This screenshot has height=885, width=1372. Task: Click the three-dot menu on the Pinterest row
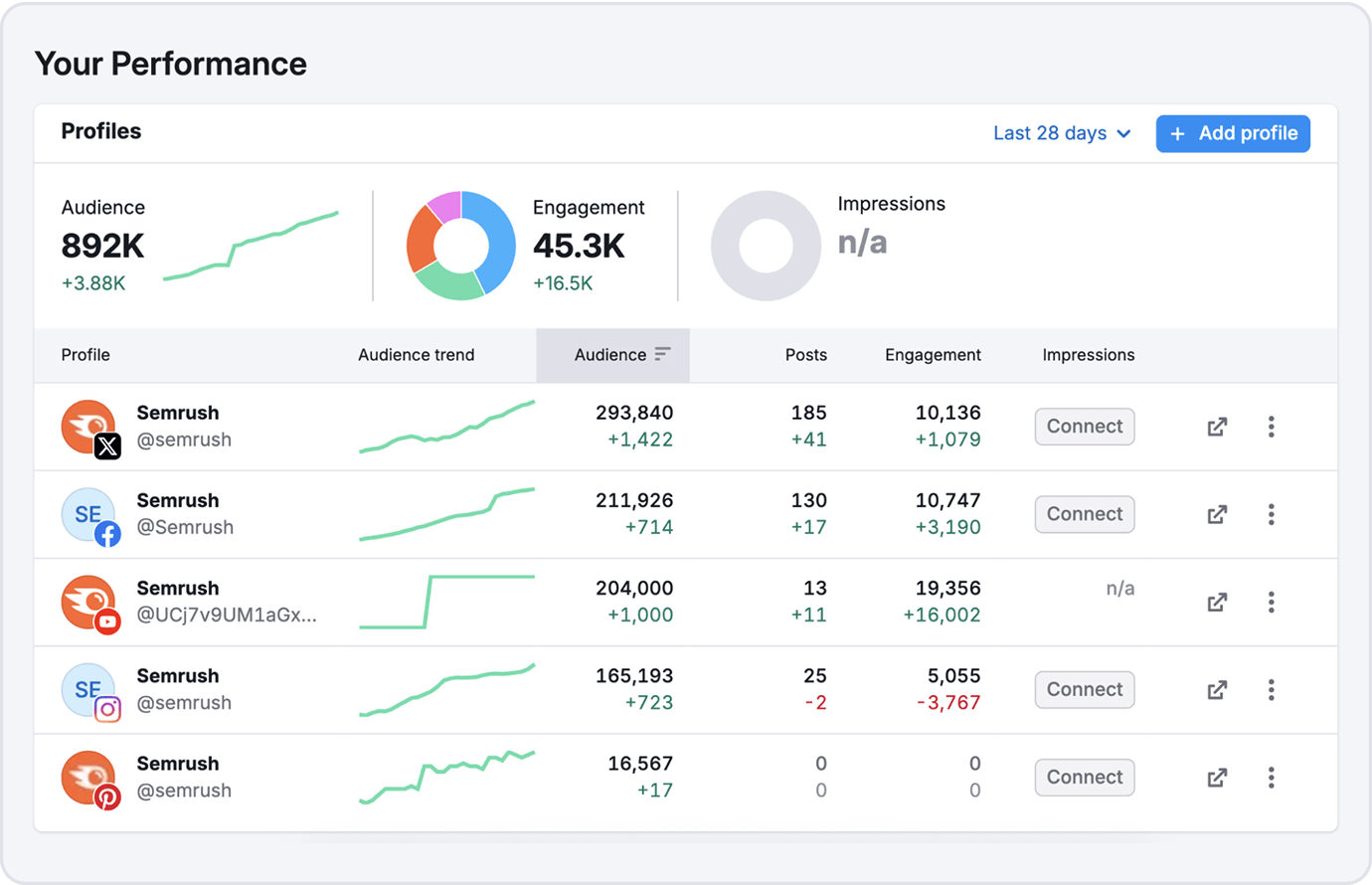click(1271, 778)
